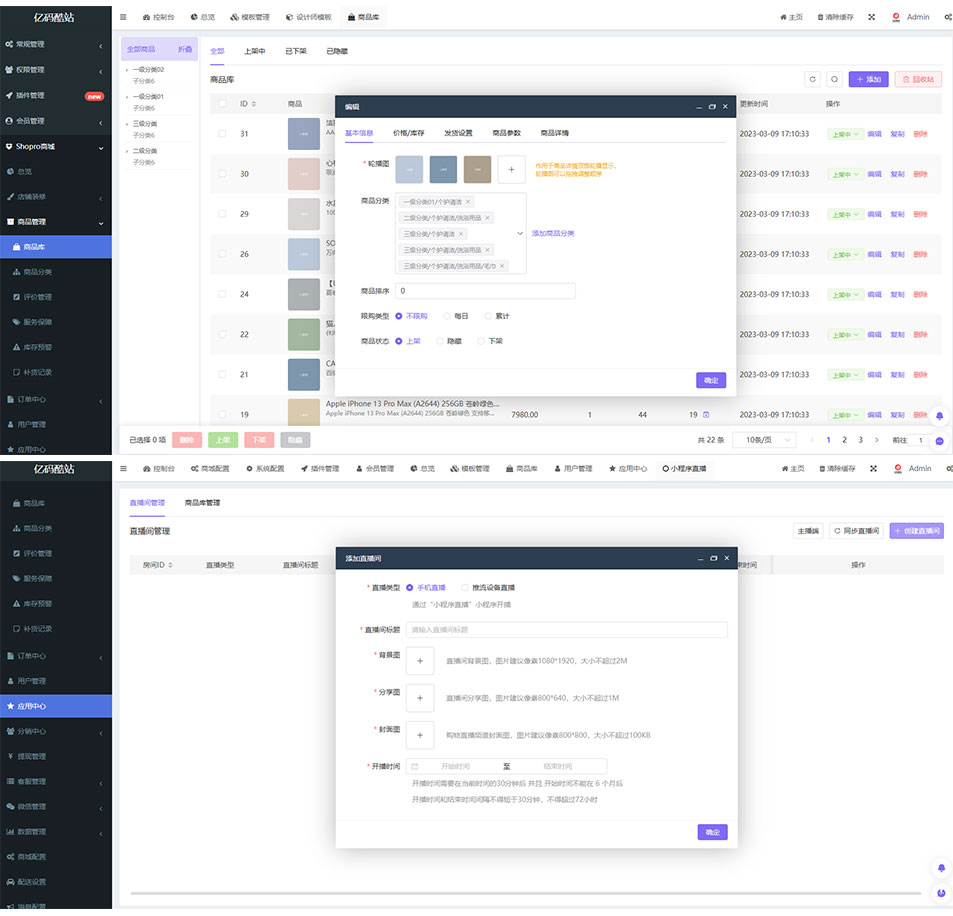Click the 直播间标题 input field

pos(566,630)
